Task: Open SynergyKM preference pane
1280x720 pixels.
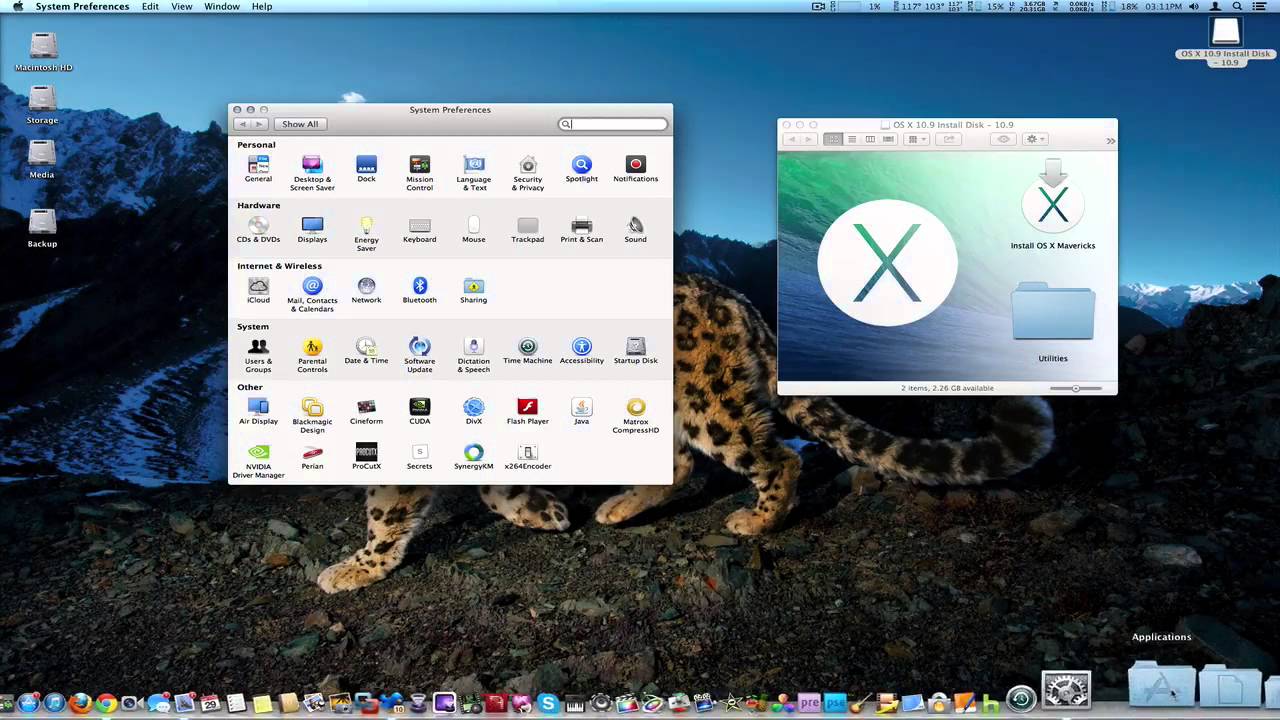Action: tap(474, 455)
